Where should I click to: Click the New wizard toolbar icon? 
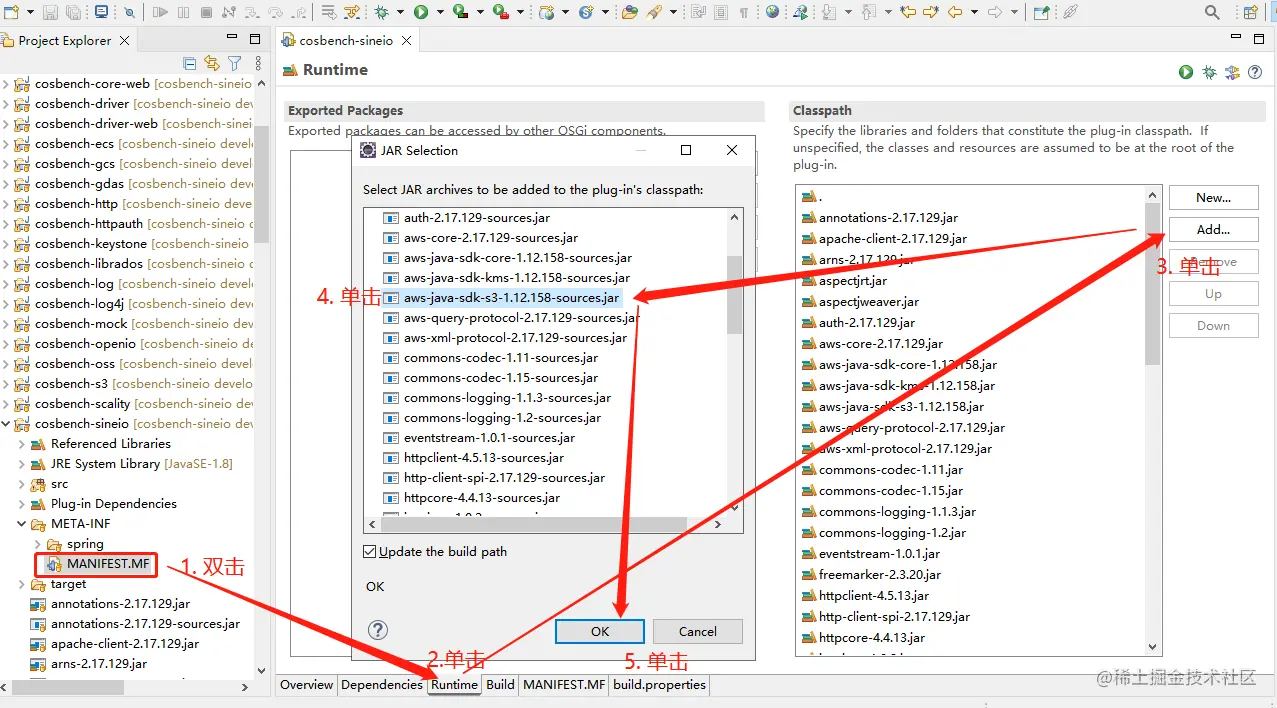tap(11, 12)
